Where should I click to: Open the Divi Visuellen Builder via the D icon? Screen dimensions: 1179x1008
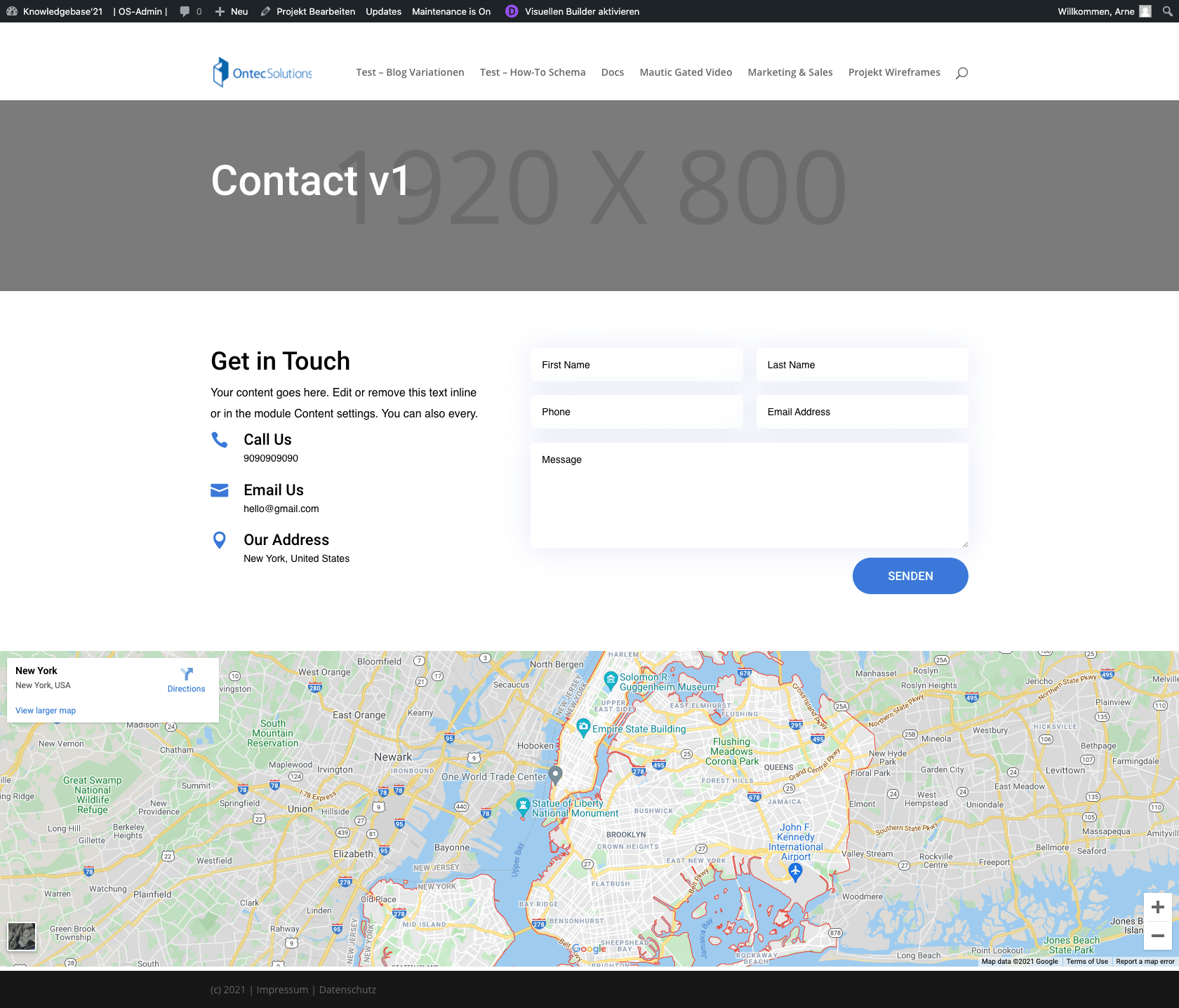tap(511, 11)
